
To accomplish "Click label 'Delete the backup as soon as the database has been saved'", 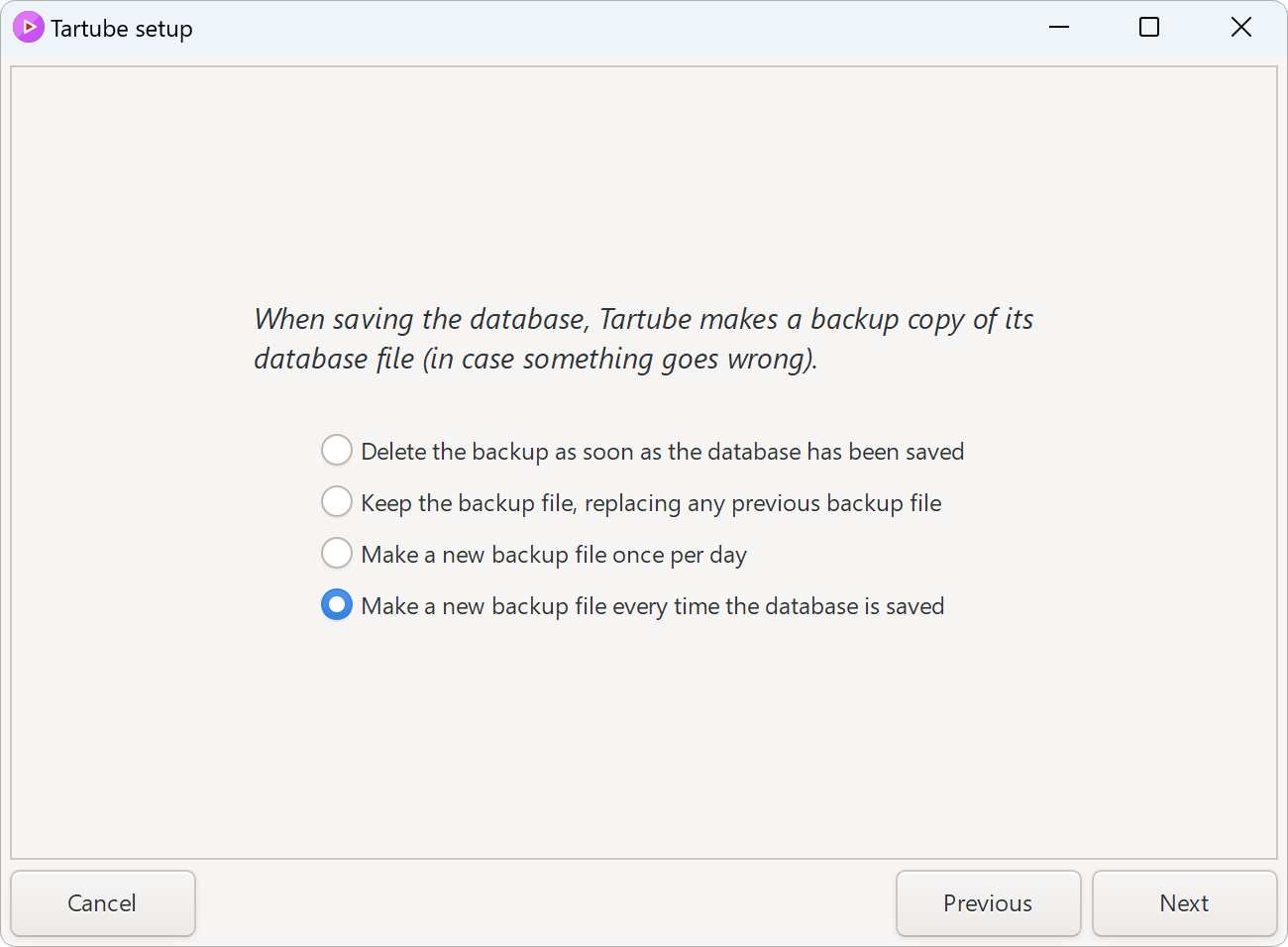I will click(x=662, y=452).
